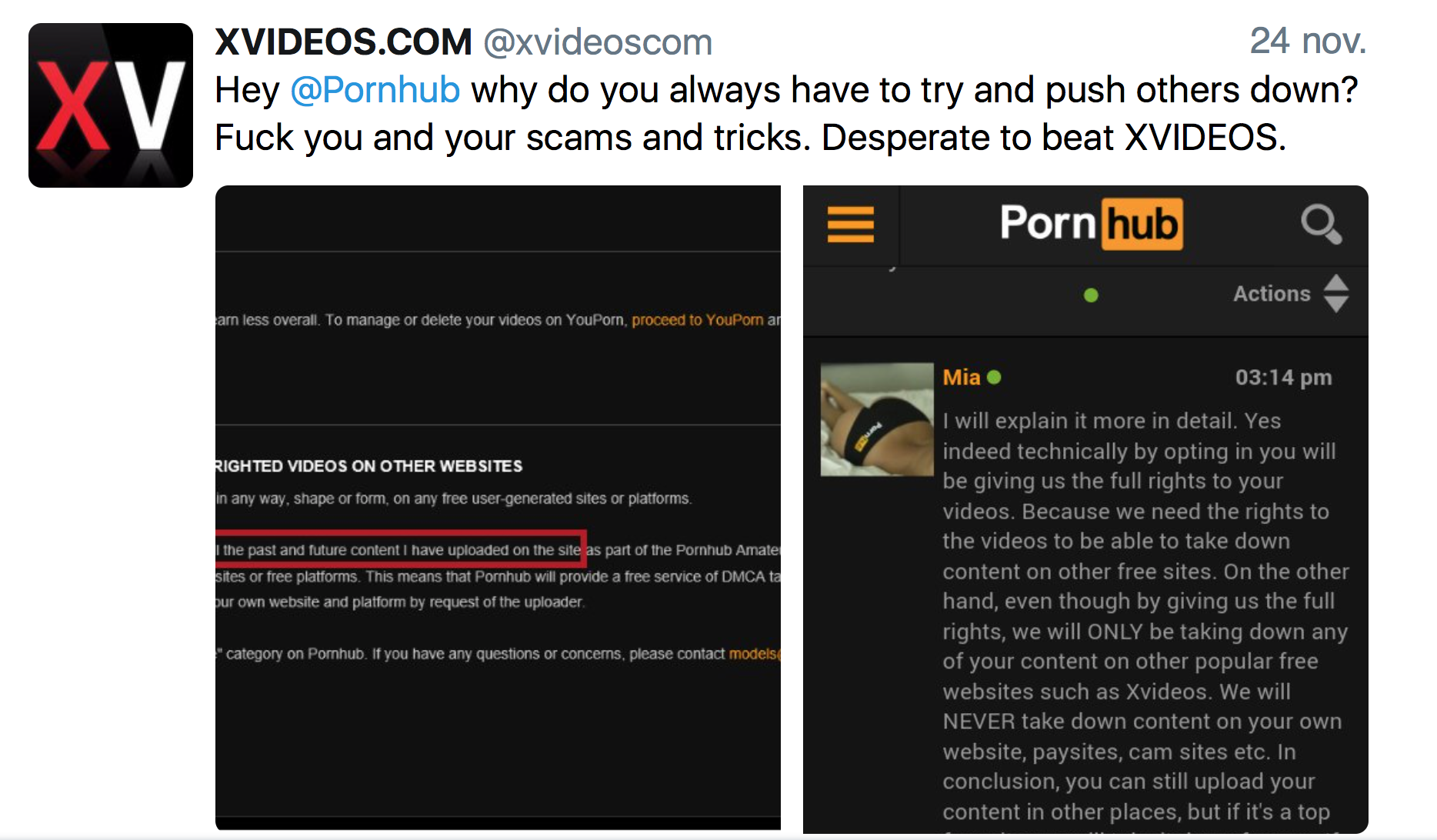
Task: Click the green online dot beside Actions
Action: point(1091,295)
